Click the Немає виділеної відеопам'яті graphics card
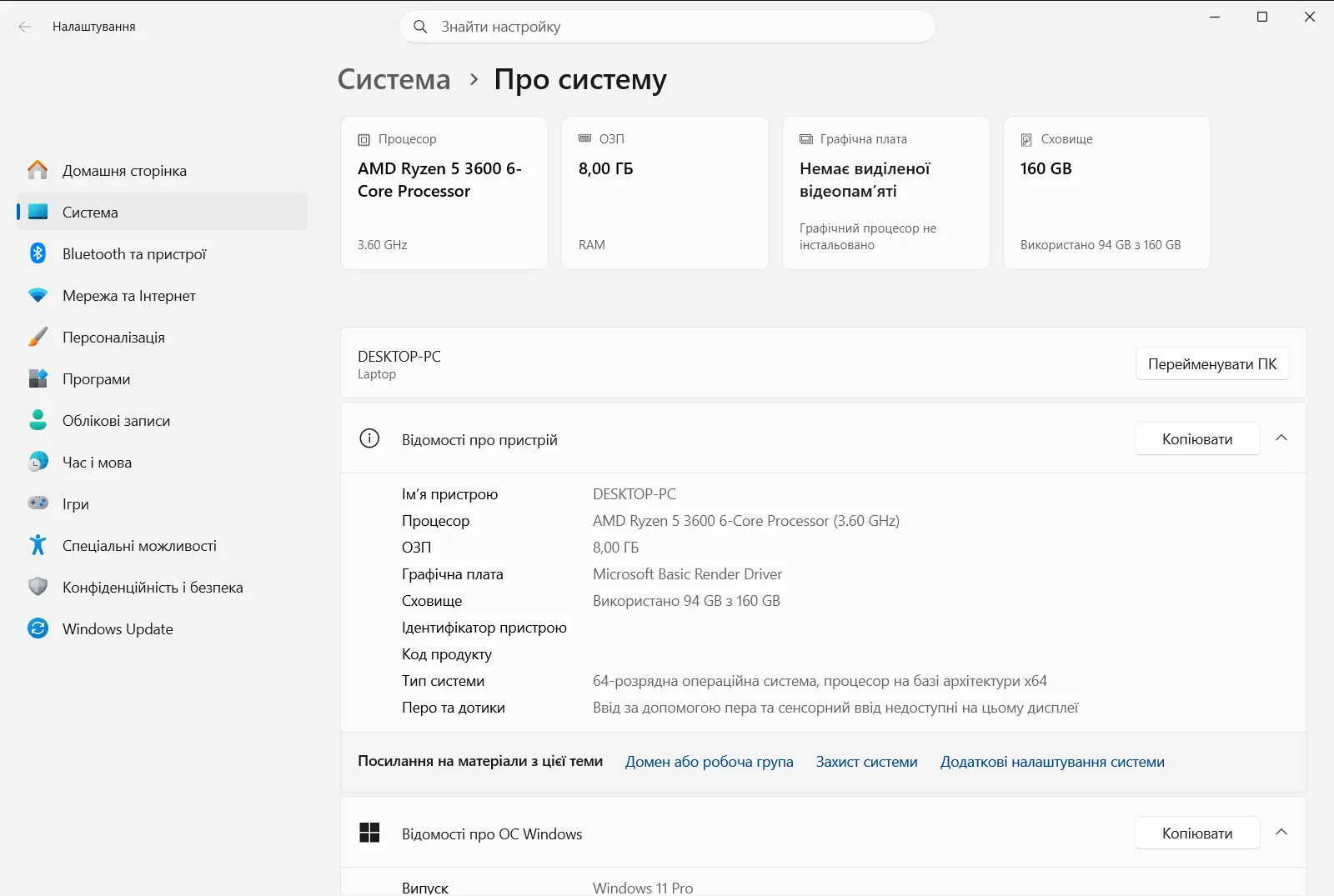Viewport: 1334px width, 896px height. [x=886, y=193]
